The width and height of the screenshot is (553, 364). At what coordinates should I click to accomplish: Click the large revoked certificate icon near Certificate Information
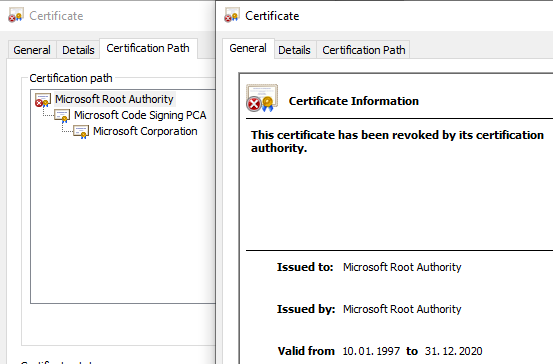pyautogui.click(x=262, y=98)
